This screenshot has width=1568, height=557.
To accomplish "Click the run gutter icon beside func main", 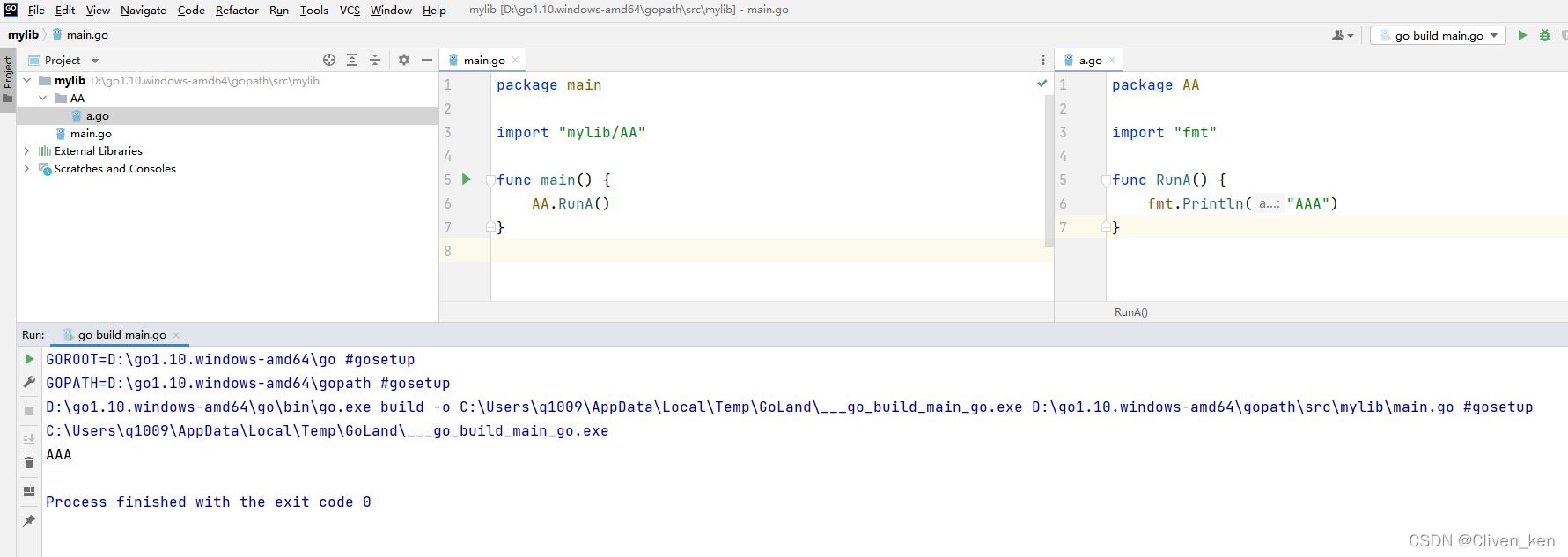I will pyautogui.click(x=467, y=180).
